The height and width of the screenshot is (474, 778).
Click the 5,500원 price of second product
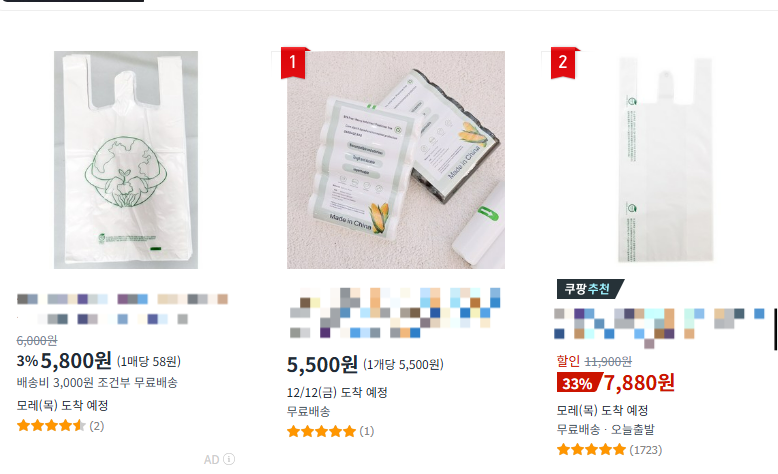[322, 365]
